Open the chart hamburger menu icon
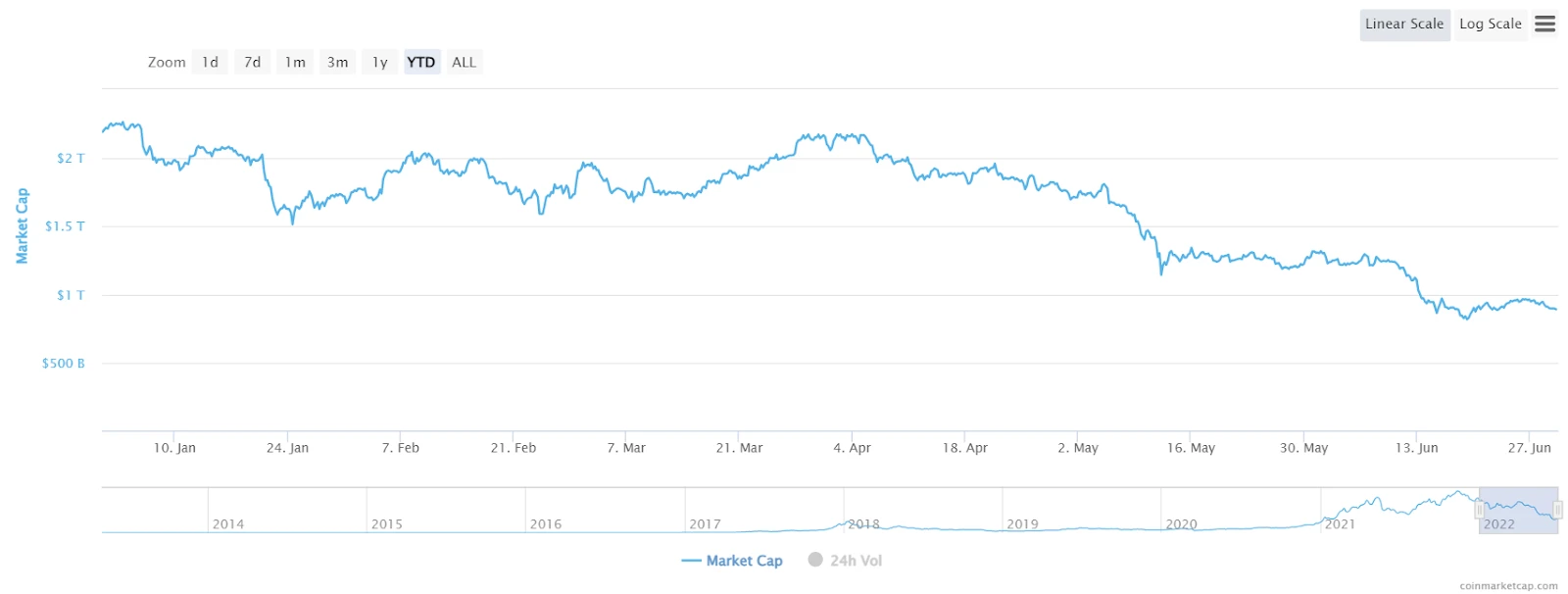 1544,24
